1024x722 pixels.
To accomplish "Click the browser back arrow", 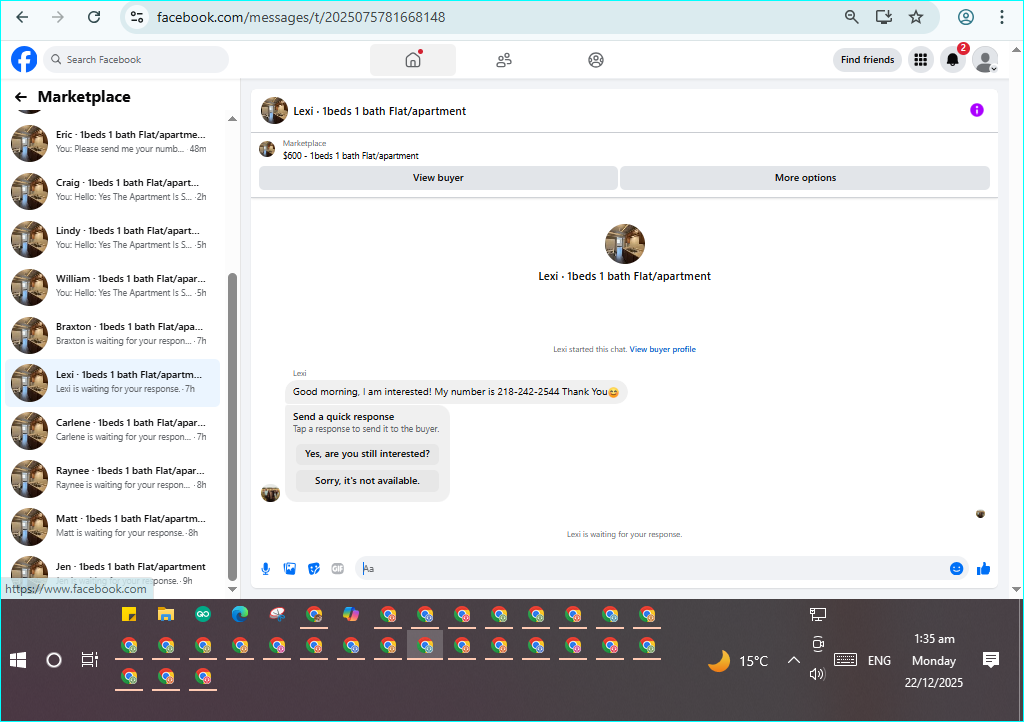I will click(22, 17).
